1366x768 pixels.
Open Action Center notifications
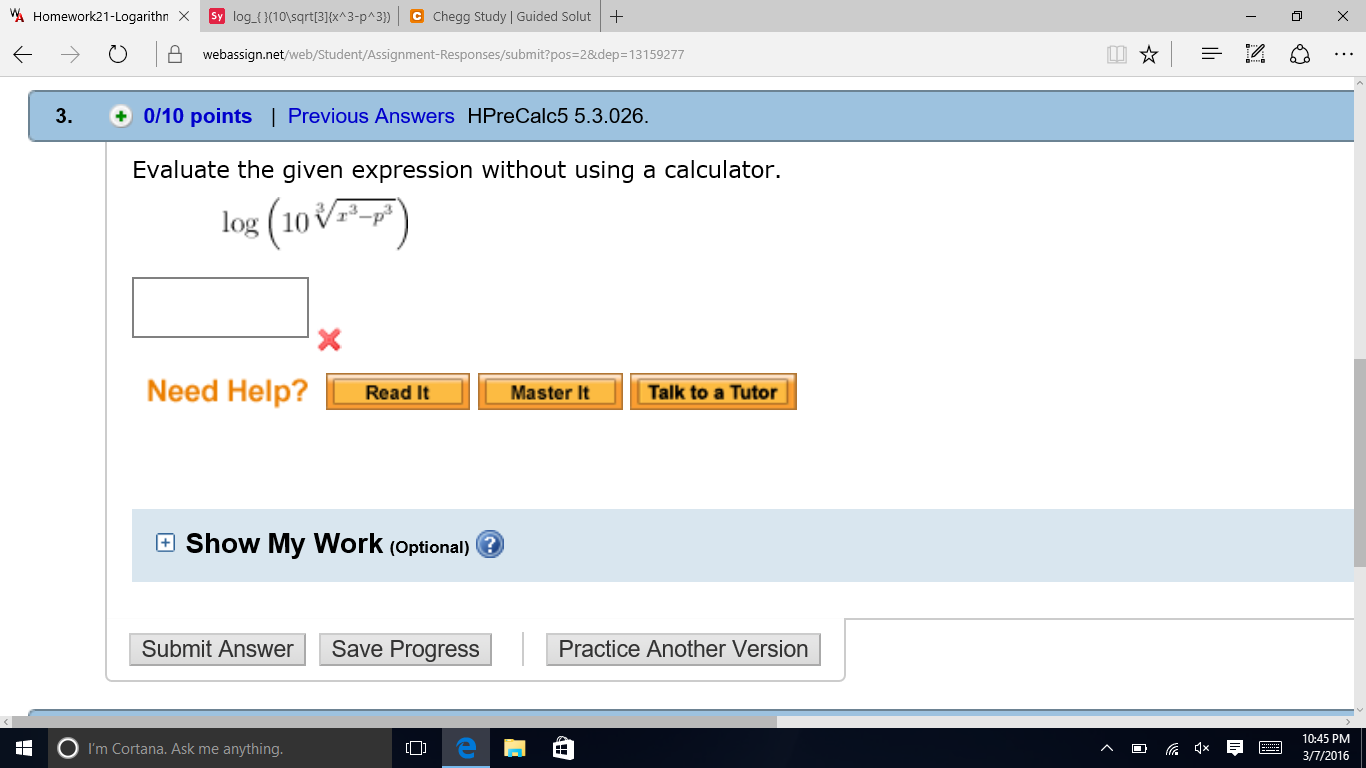pos(1235,748)
